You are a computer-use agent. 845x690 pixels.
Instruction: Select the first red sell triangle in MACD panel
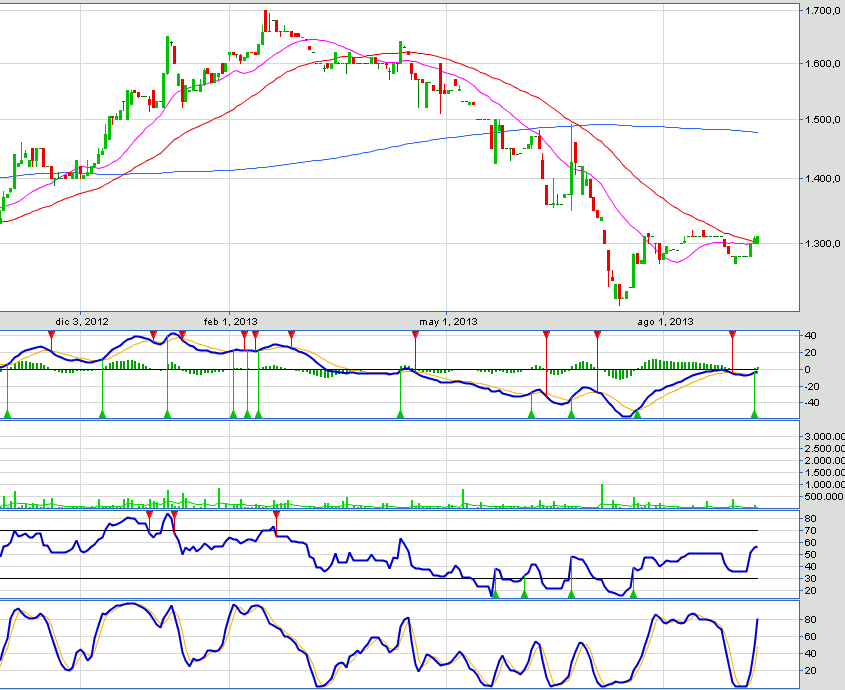point(51,334)
